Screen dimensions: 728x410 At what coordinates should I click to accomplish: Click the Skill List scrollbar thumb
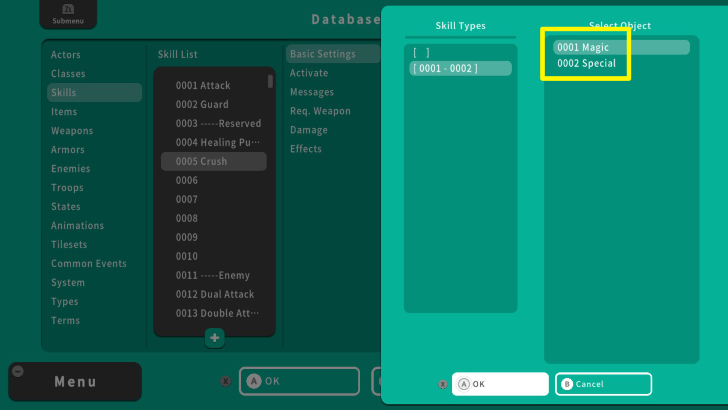270,81
